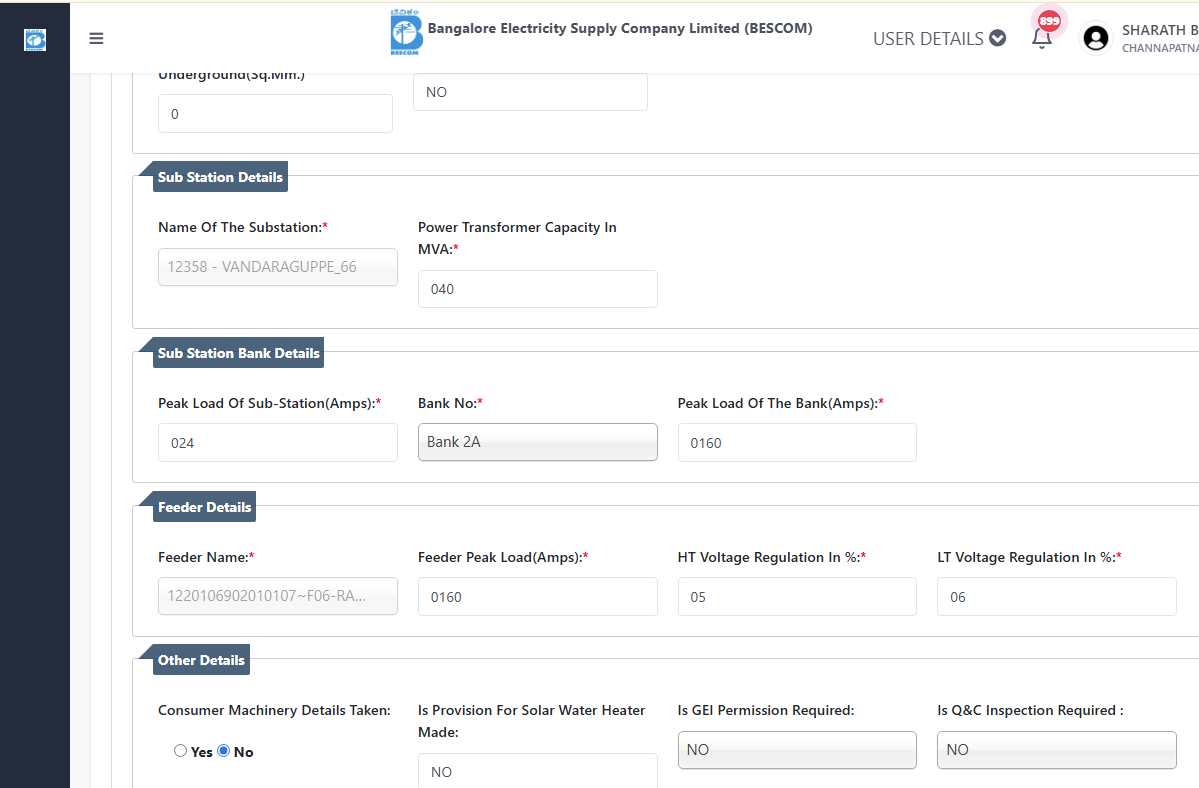Viewport: 1199px width, 788px height.
Task: Click the user profile avatar icon
Action: click(1096, 38)
